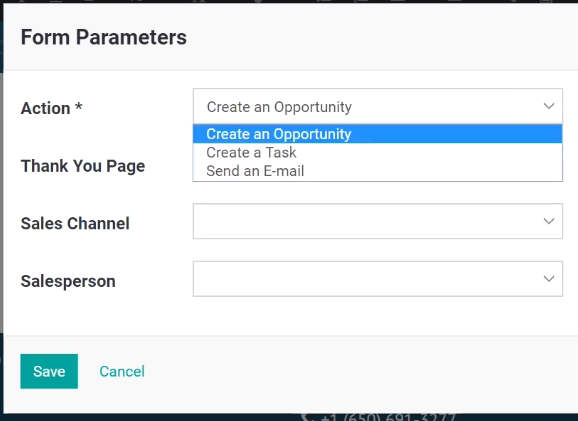Cancel the Form Parameters dialog
The height and width of the screenshot is (421, 578).
pyautogui.click(x=122, y=371)
